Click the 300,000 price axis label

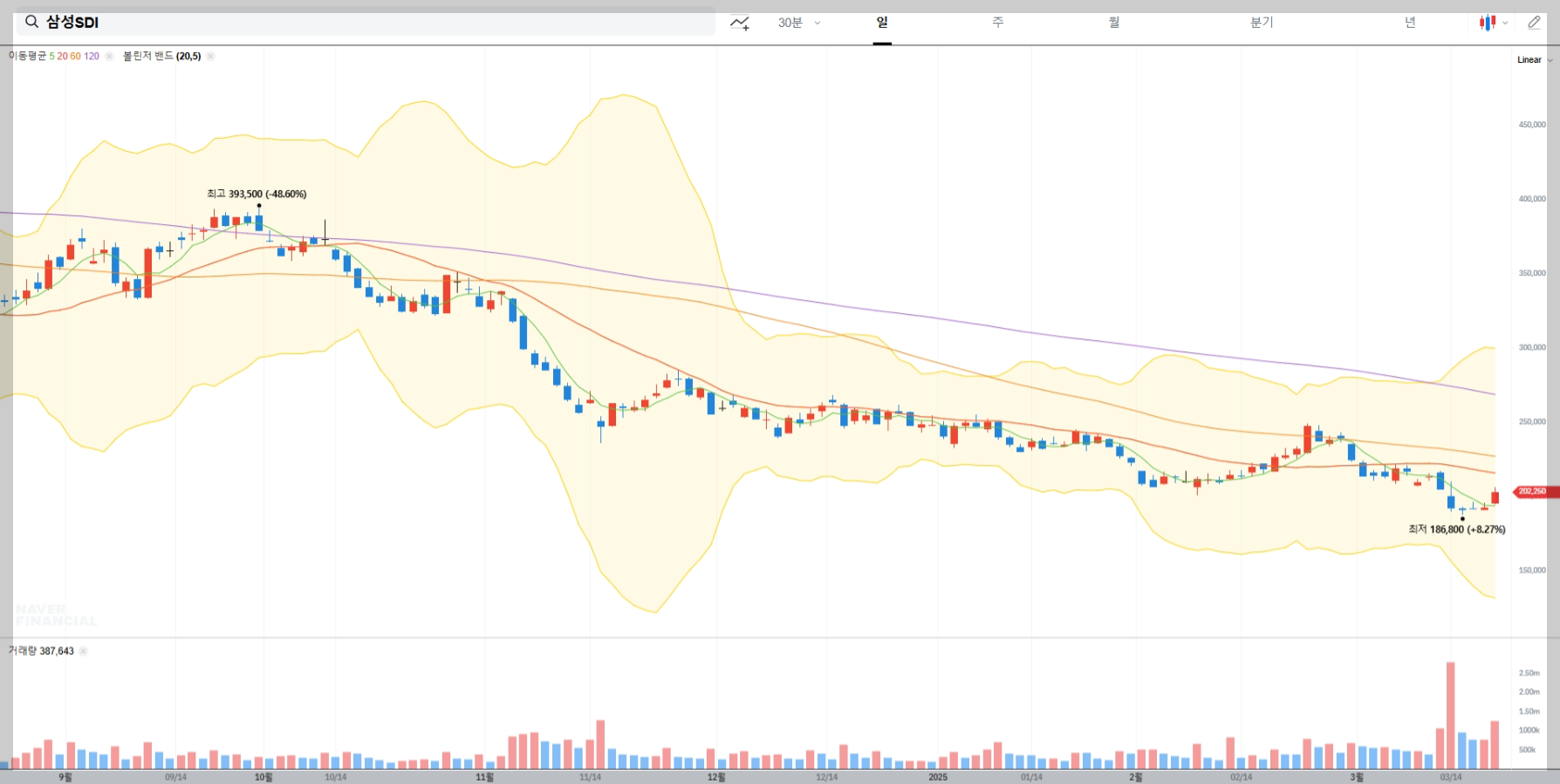click(x=1531, y=347)
